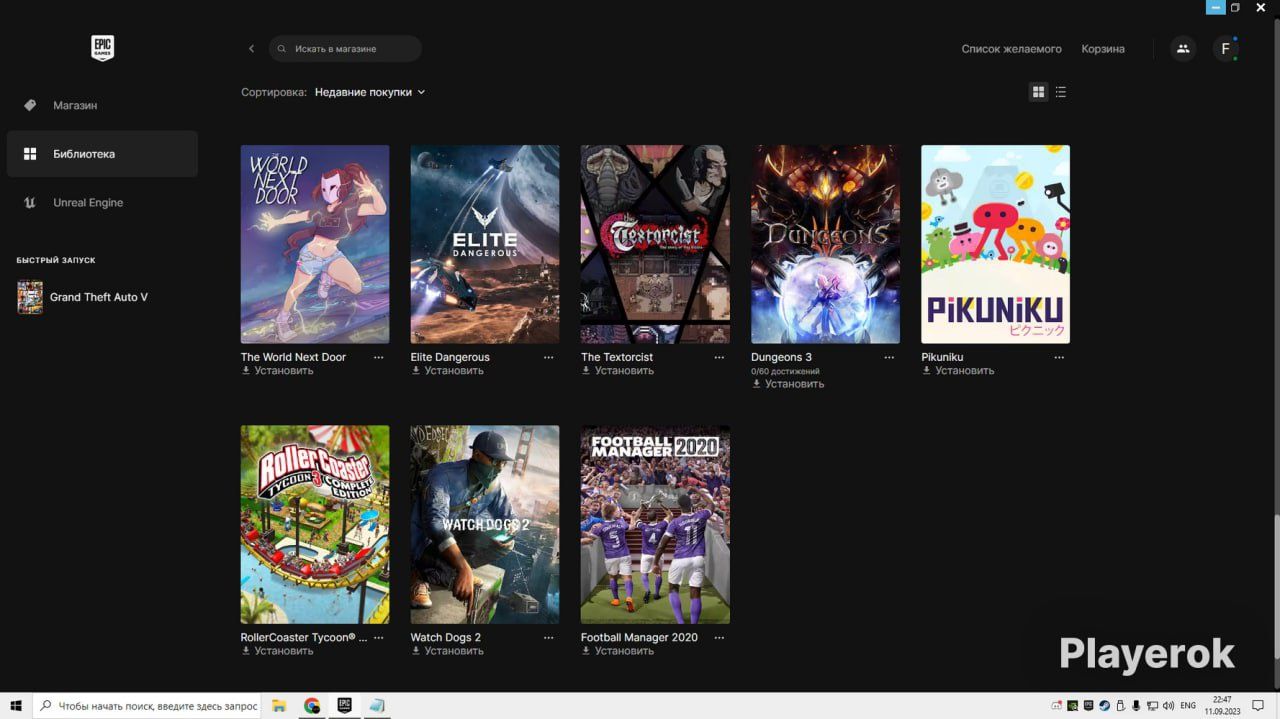Viewport: 1280px width, 719px height.
Task: Open options menu for Watch Dogs 2
Action: pos(548,637)
